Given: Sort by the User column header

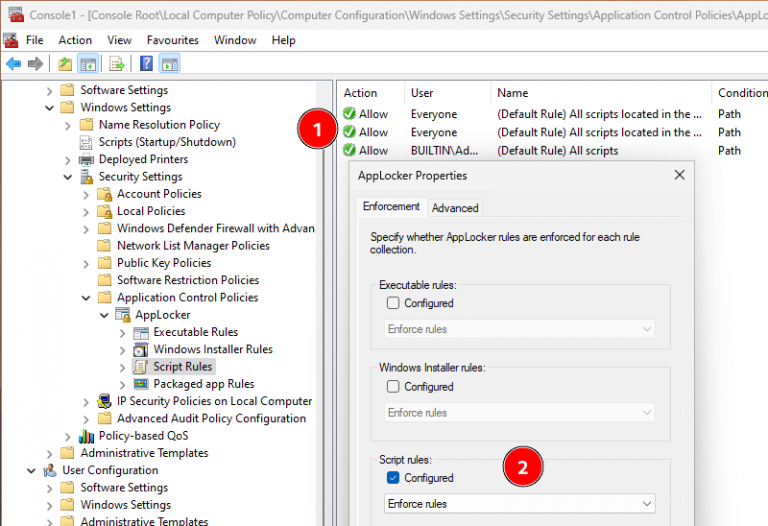Looking at the screenshot, I should tap(448, 93).
